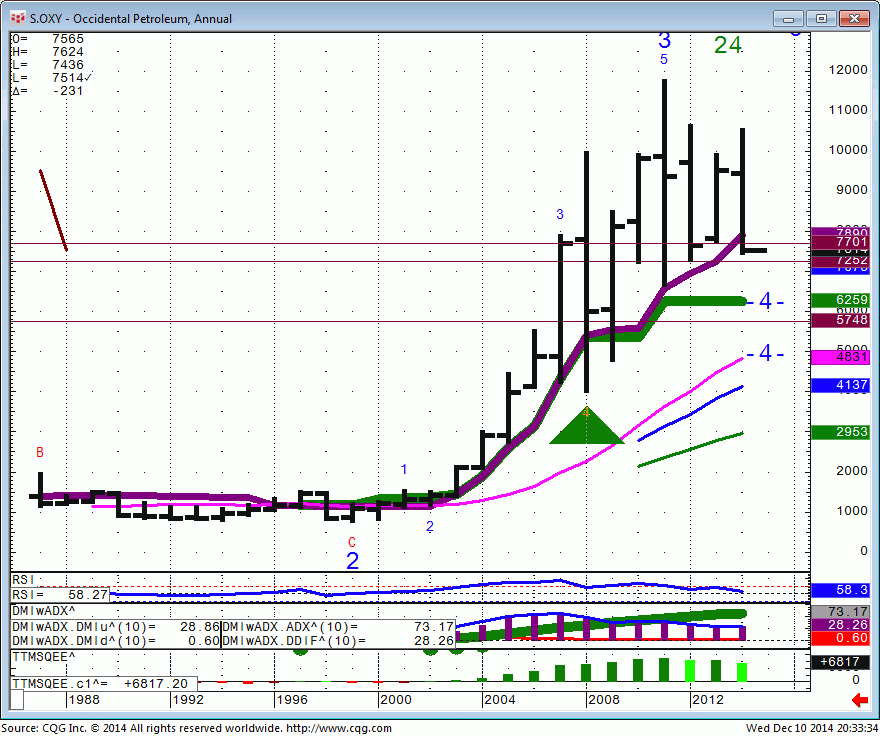Click the 28.26 purple scale tag
The image size is (880, 736).
840,625
